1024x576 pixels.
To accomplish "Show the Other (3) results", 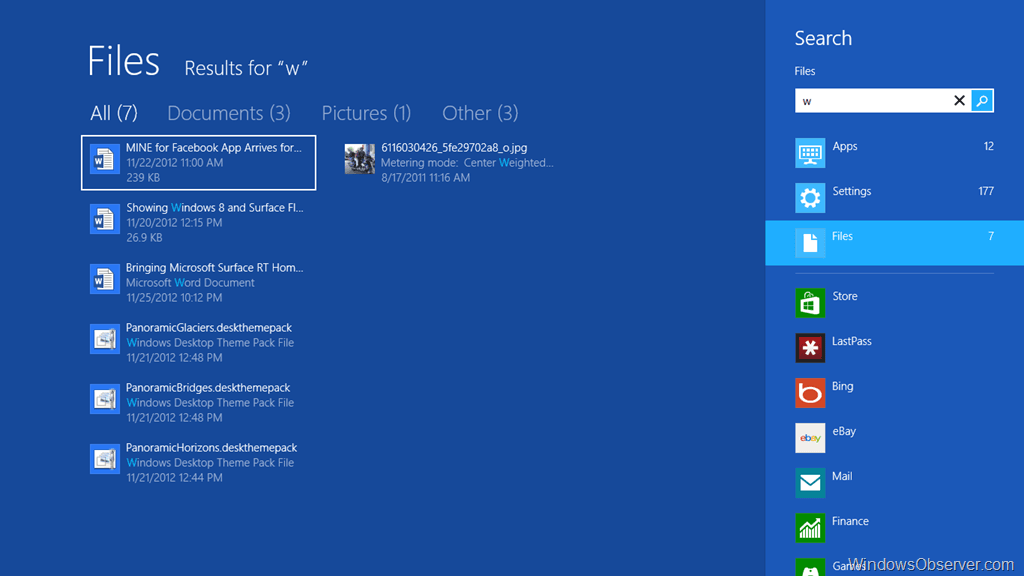I will tap(480, 113).
